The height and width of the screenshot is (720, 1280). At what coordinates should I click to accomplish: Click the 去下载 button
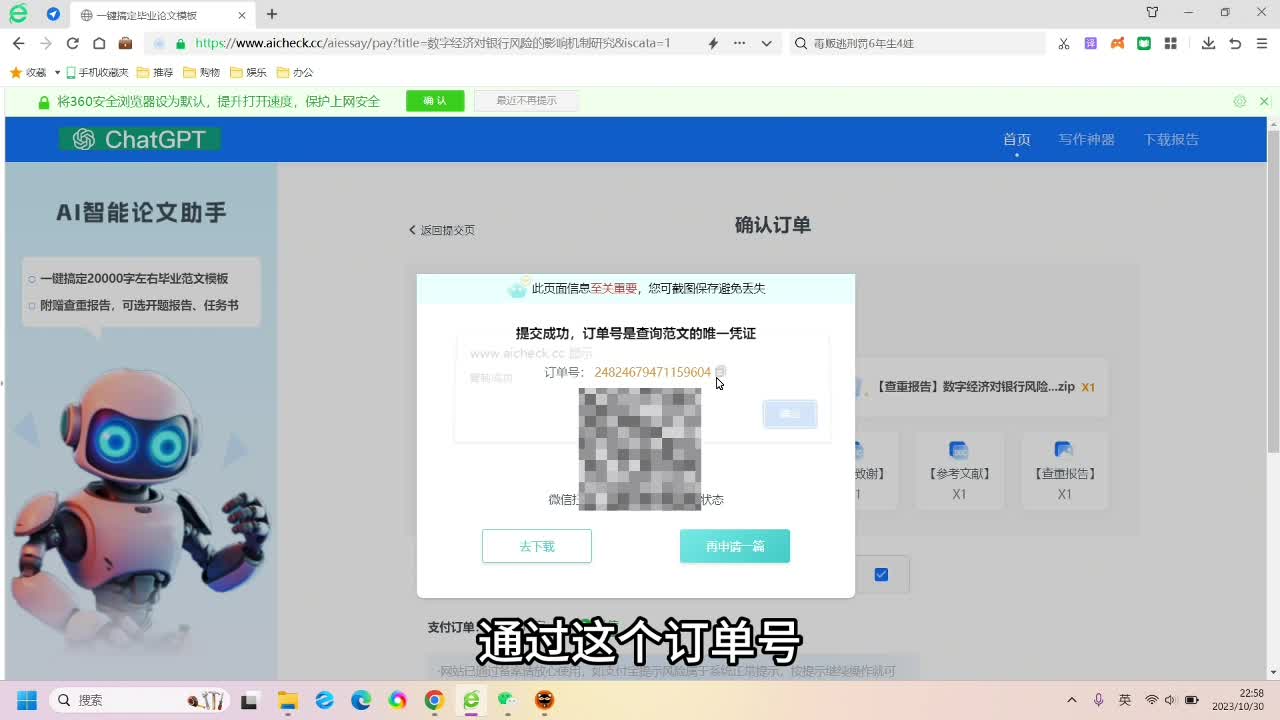(x=537, y=546)
